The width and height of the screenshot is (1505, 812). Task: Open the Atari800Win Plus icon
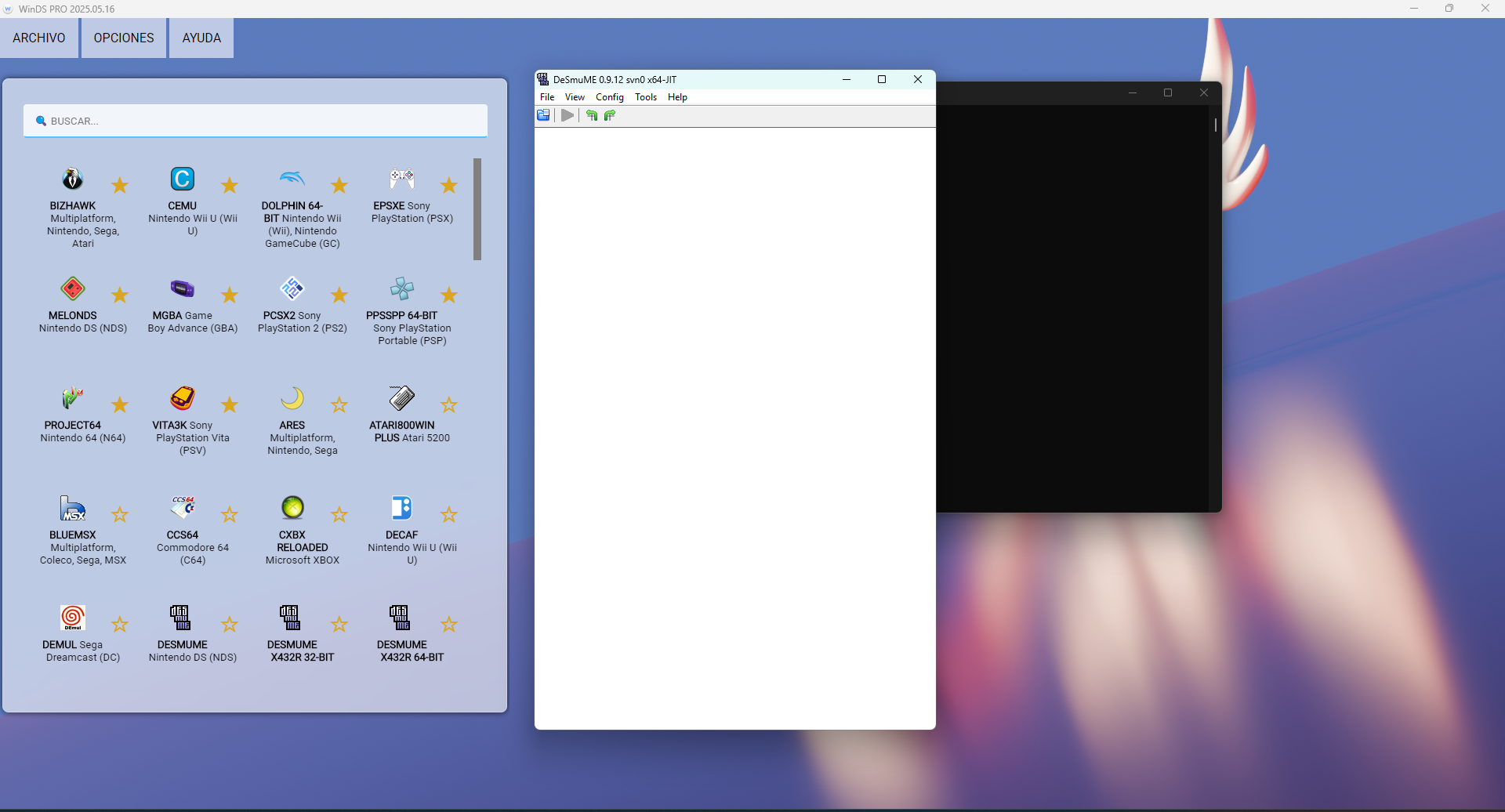click(402, 398)
